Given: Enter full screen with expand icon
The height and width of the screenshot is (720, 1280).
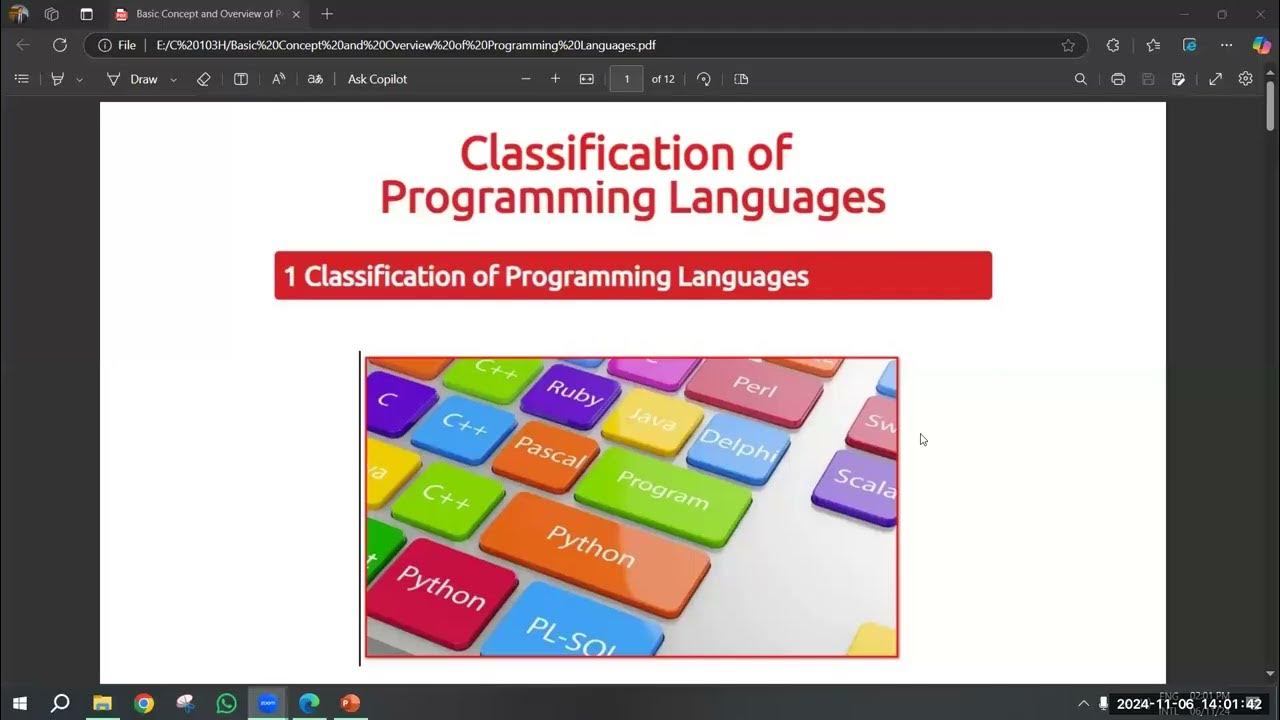Looking at the screenshot, I should coord(1215,79).
